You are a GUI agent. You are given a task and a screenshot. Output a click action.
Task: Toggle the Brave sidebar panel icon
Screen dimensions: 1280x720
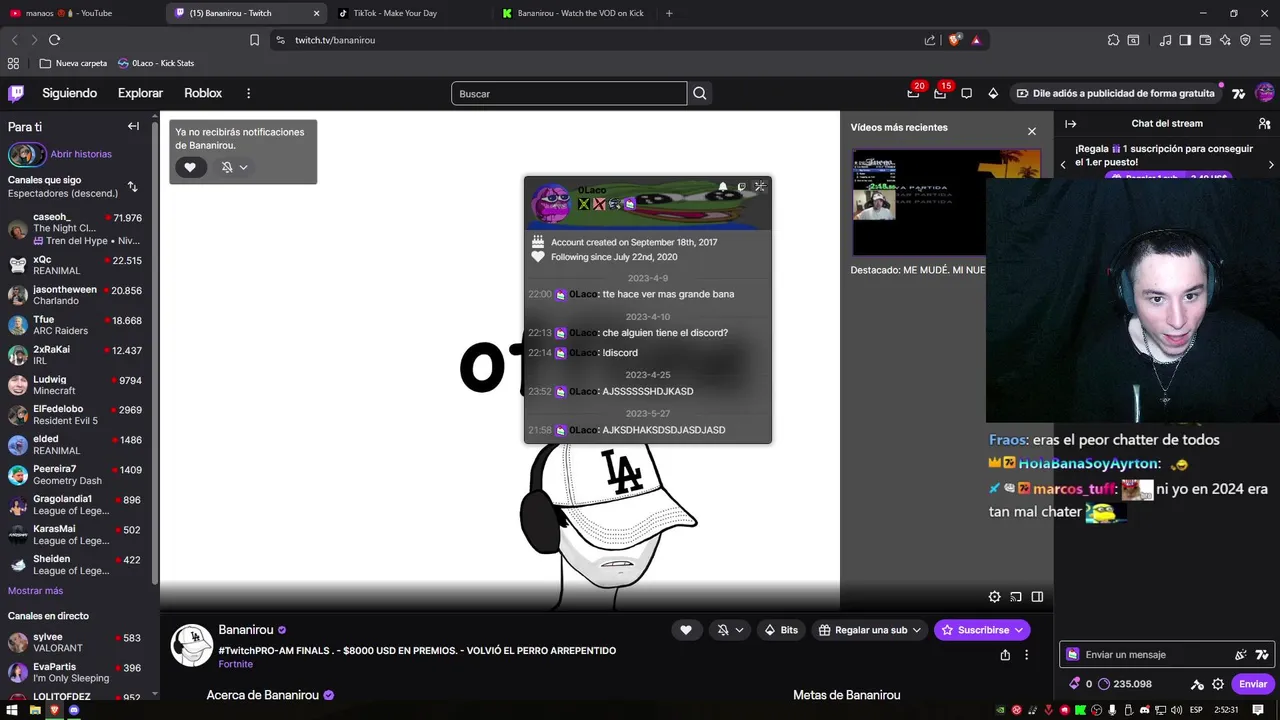tap(1185, 40)
